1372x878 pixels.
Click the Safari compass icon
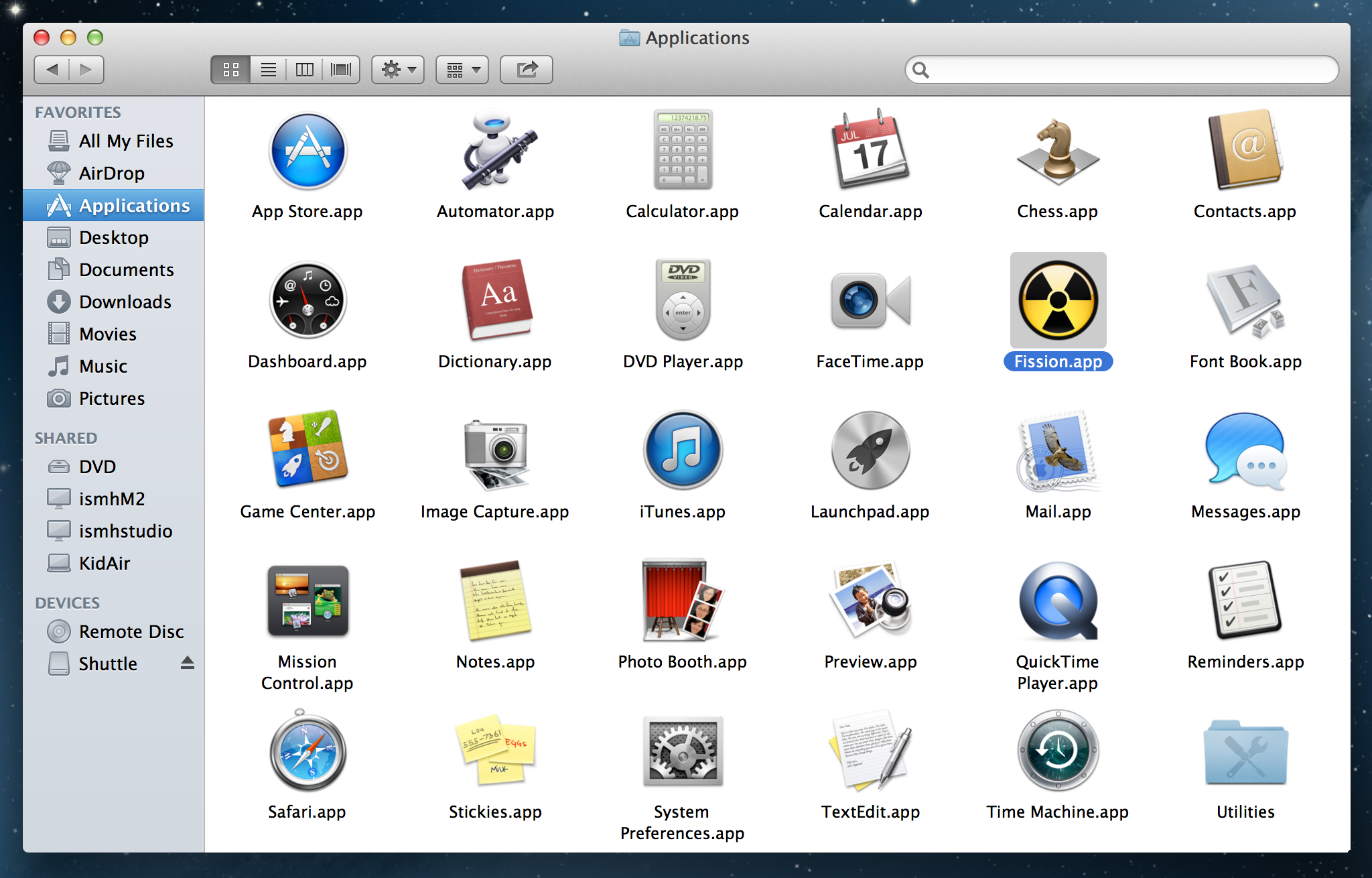click(307, 751)
